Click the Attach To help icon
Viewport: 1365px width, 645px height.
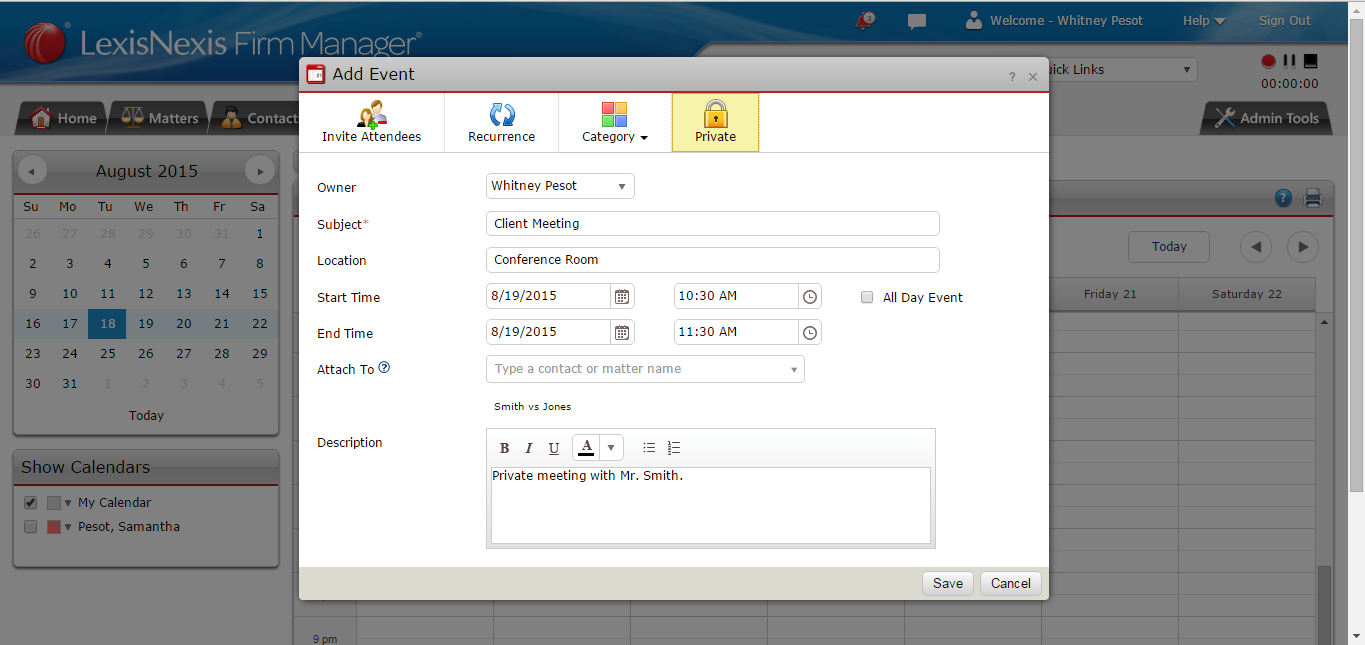point(384,368)
